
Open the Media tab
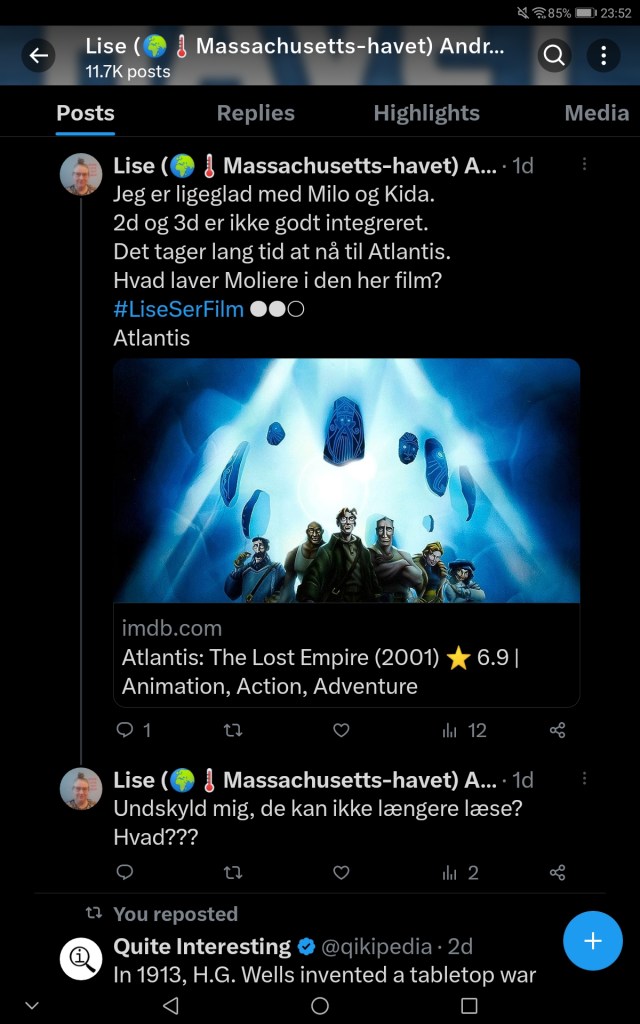pyautogui.click(x=596, y=113)
